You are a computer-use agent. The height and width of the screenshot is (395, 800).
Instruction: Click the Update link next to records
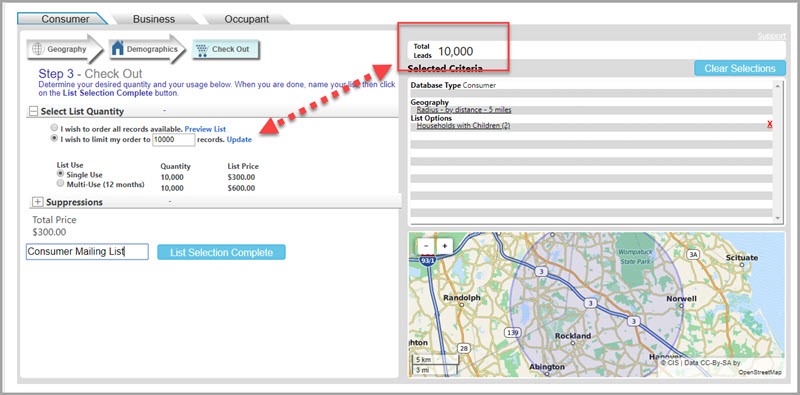pyautogui.click(x=239, y=139)
